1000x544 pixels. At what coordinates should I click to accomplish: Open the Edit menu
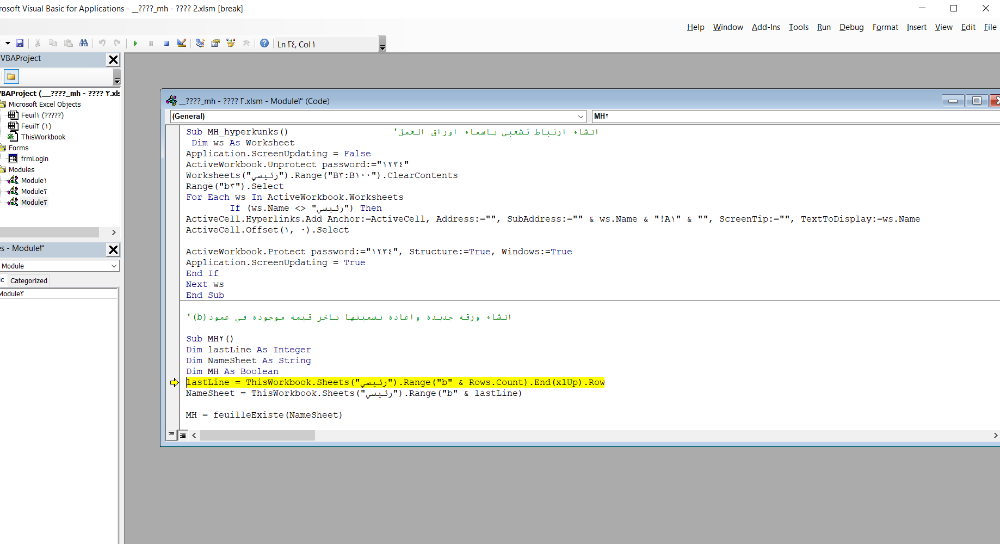click(968, 27)
